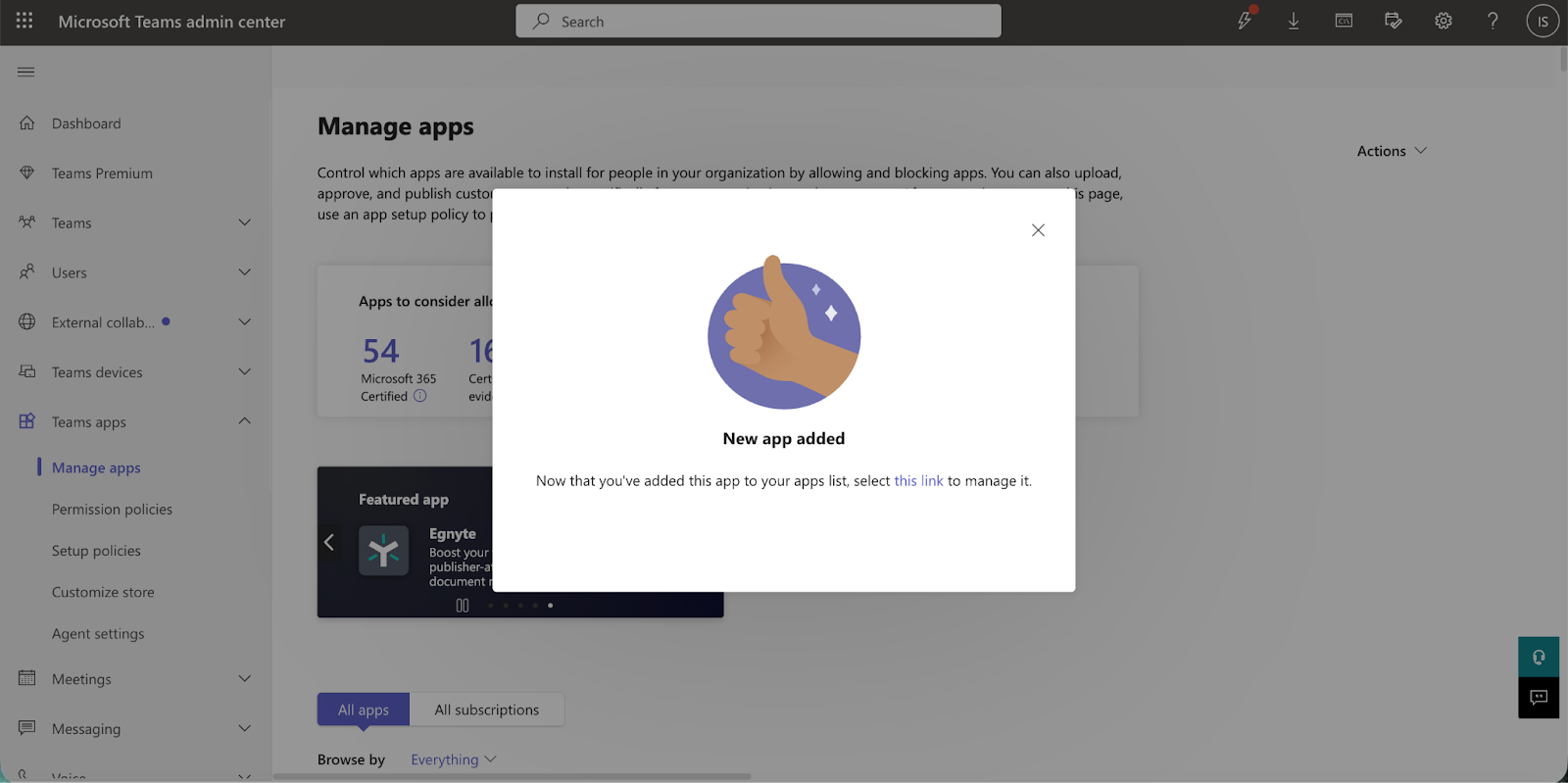Open Manage apps in sidebar
The width and height of the screenshot is (1568, 783).
(x=96, y=467)
